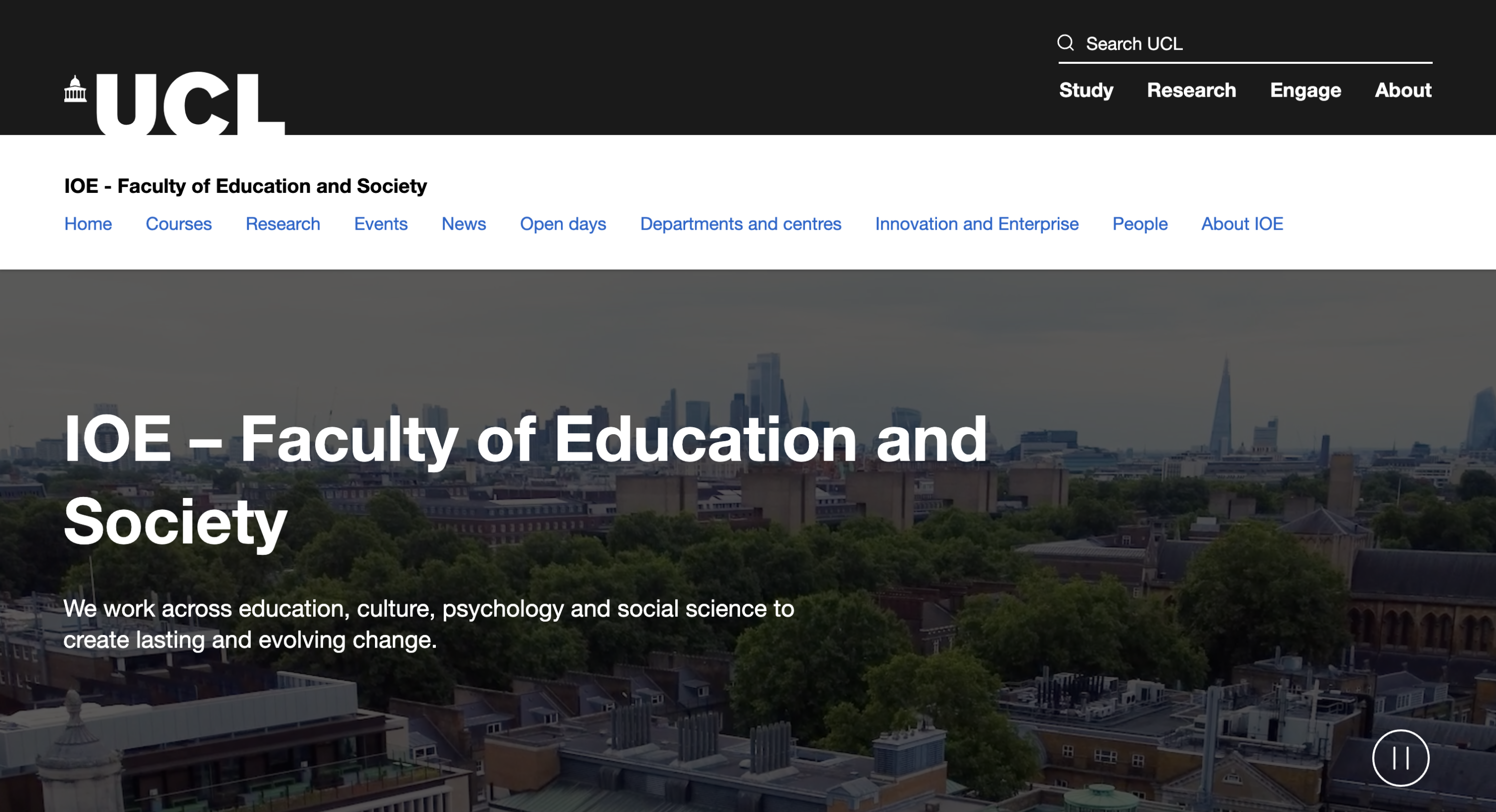Visit Departments and centres
The height and width of the screenshot is (812, 1496).
click(x=740, y=224)
